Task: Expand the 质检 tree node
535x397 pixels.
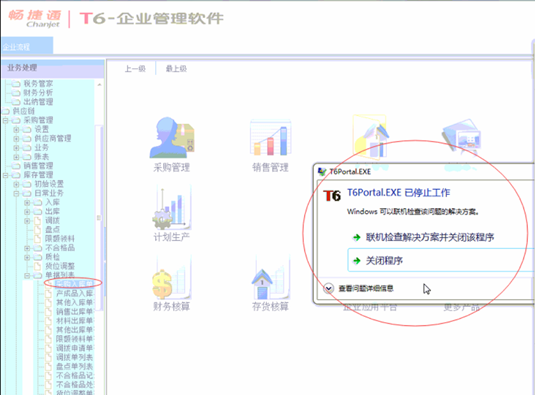Action: pyautogui.click(x=27, y=257)
